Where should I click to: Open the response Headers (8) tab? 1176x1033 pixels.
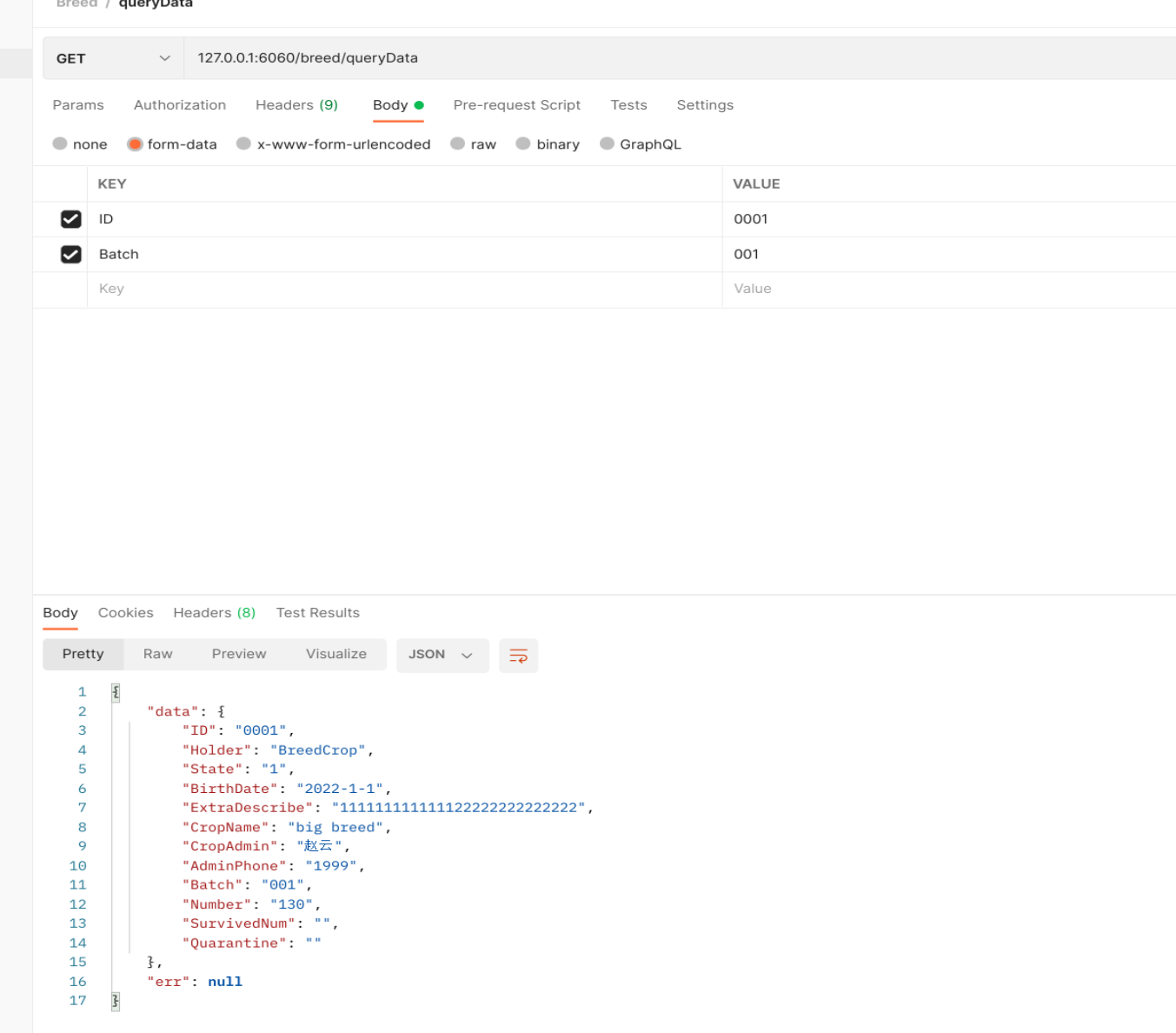(215, 613)
